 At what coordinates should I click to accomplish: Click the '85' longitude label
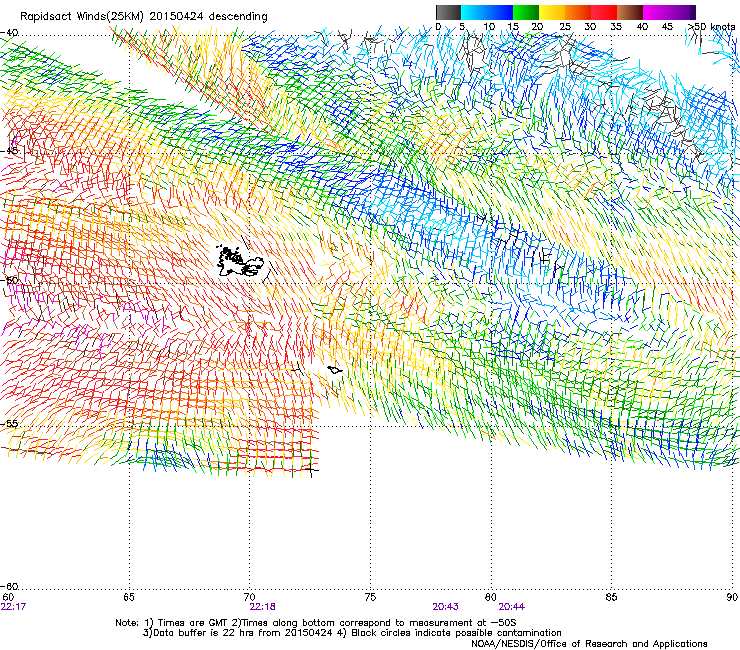click(611, 598)
